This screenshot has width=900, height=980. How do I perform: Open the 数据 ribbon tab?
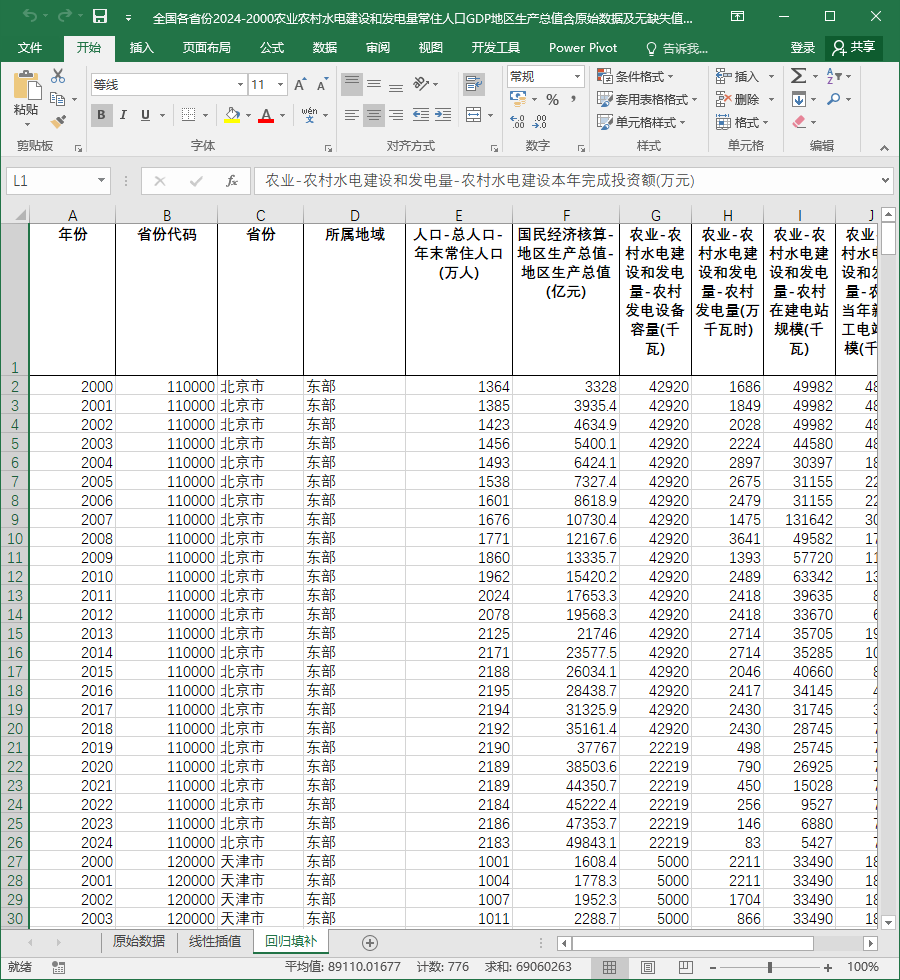pyautogui.click(x=324, y=48)
